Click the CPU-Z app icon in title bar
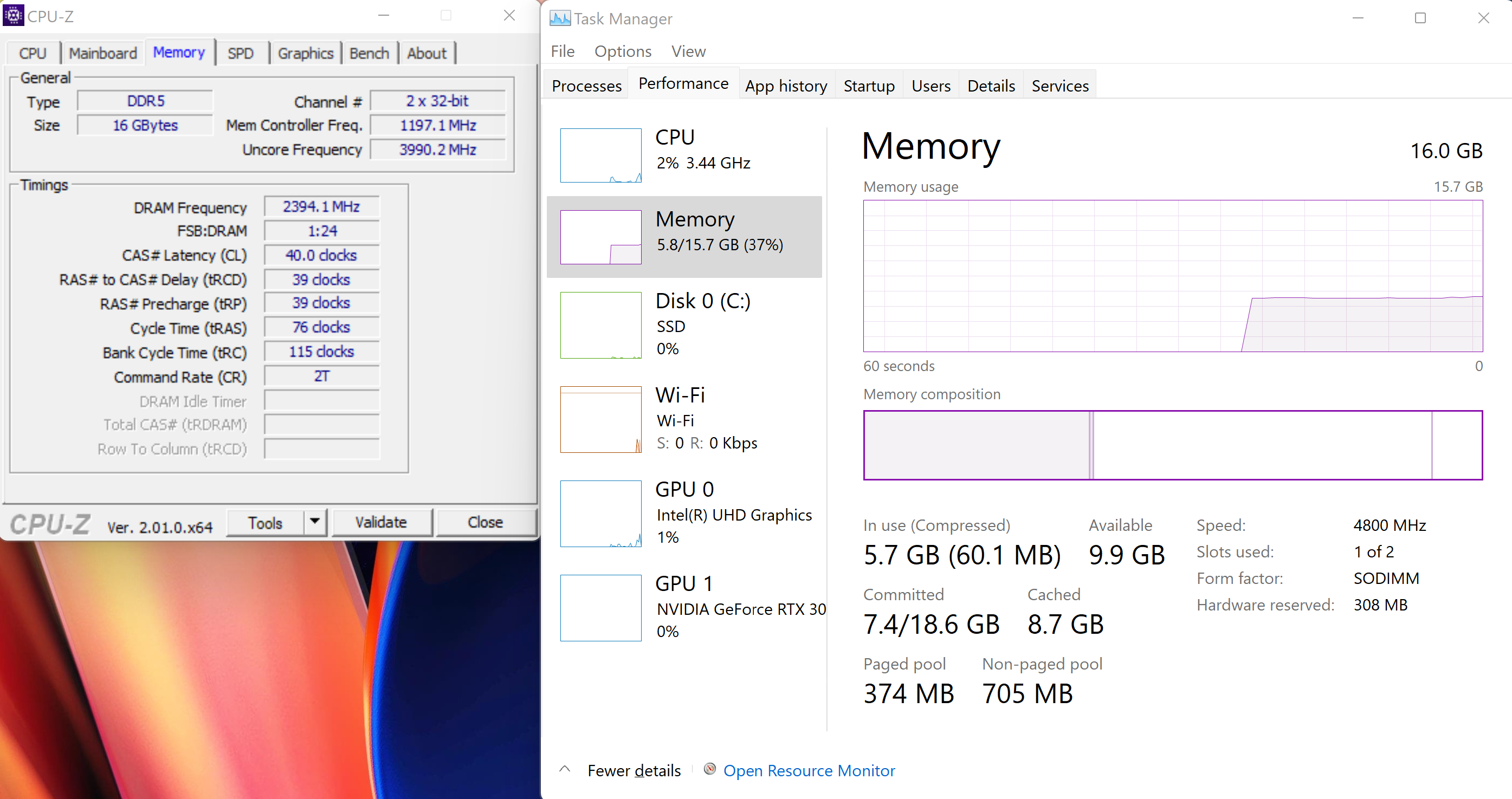1512x799 pixels. [13, 15]
